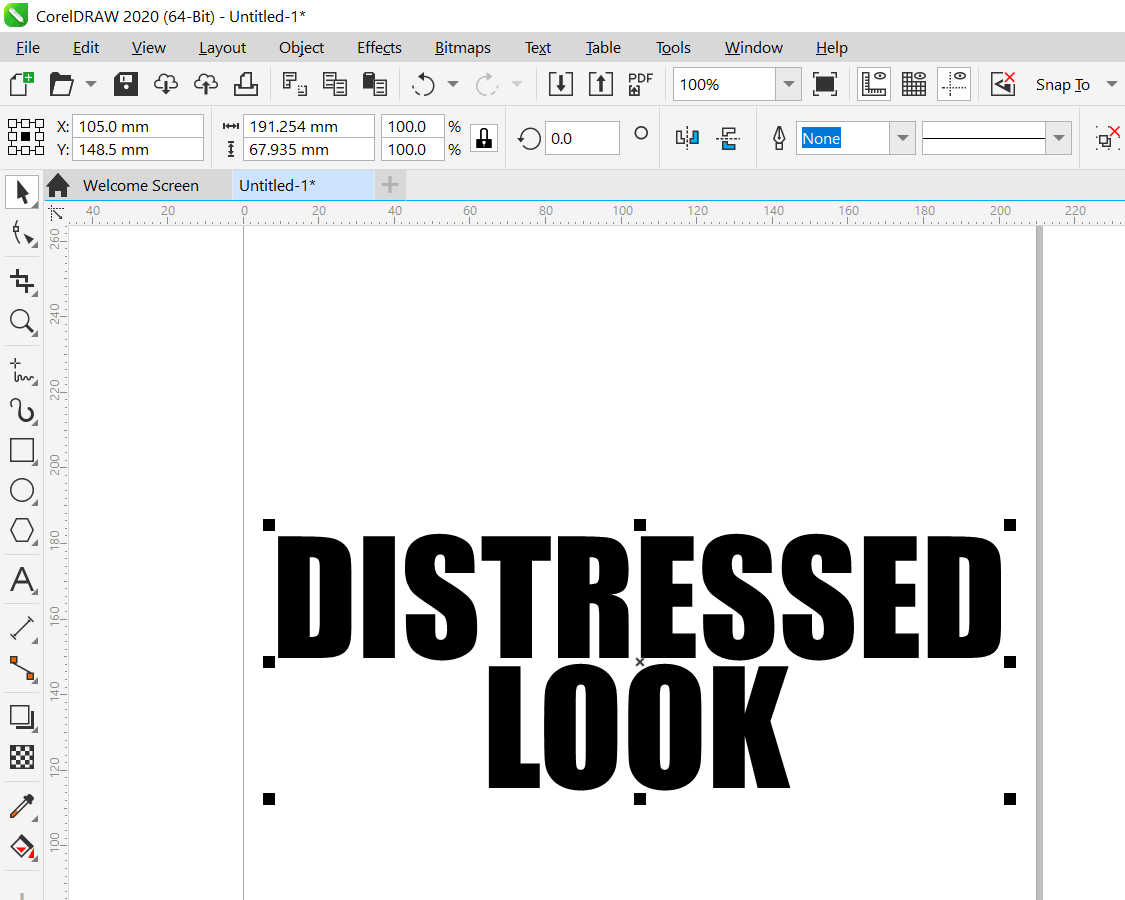
Task: Select the Shape tool
Action: 22,234
